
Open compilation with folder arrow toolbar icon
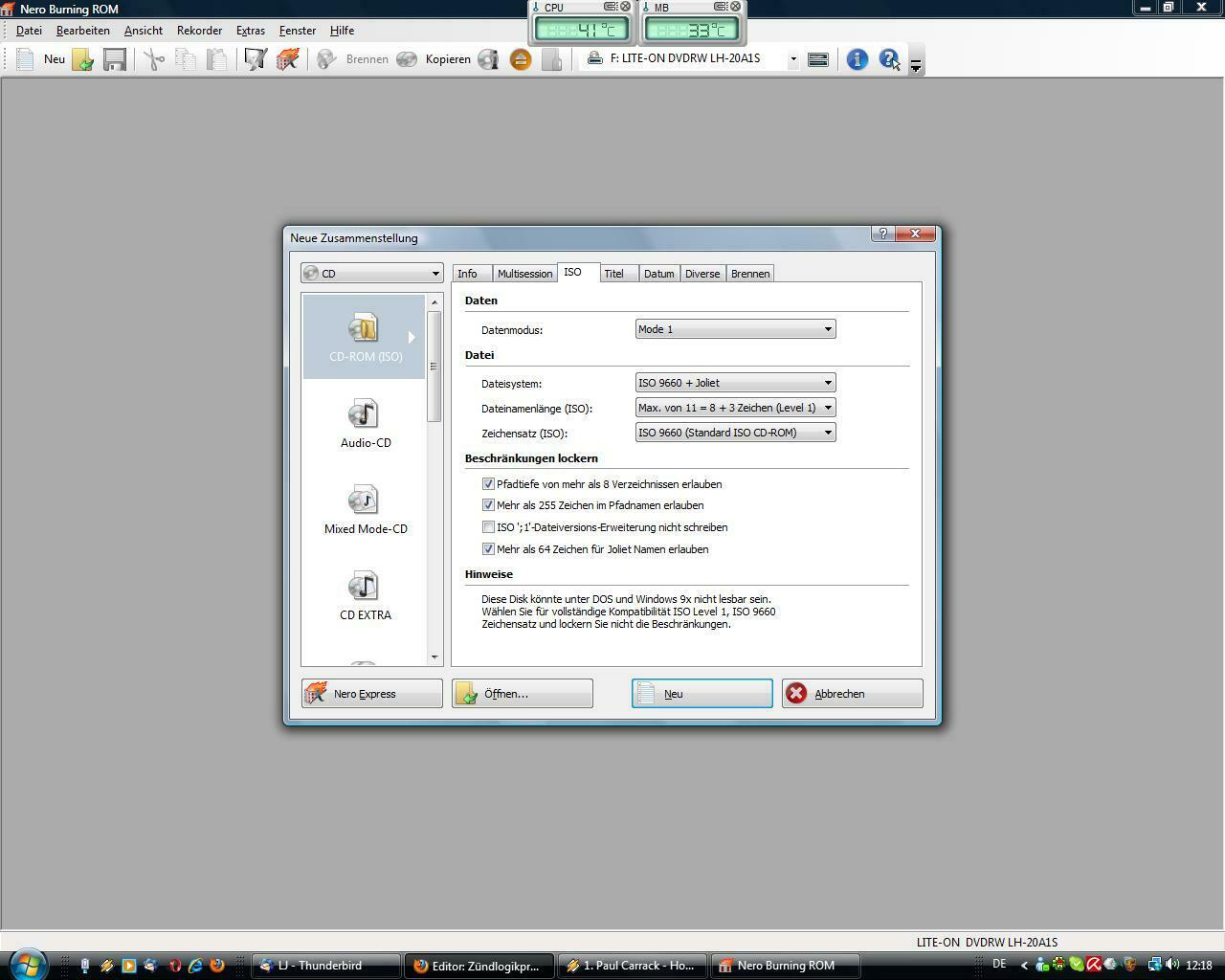83,59
